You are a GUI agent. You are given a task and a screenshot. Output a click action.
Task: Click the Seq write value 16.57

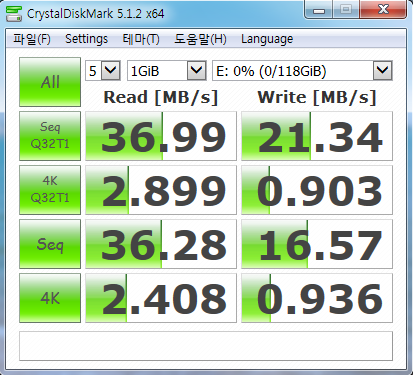[x=317, y=244]
